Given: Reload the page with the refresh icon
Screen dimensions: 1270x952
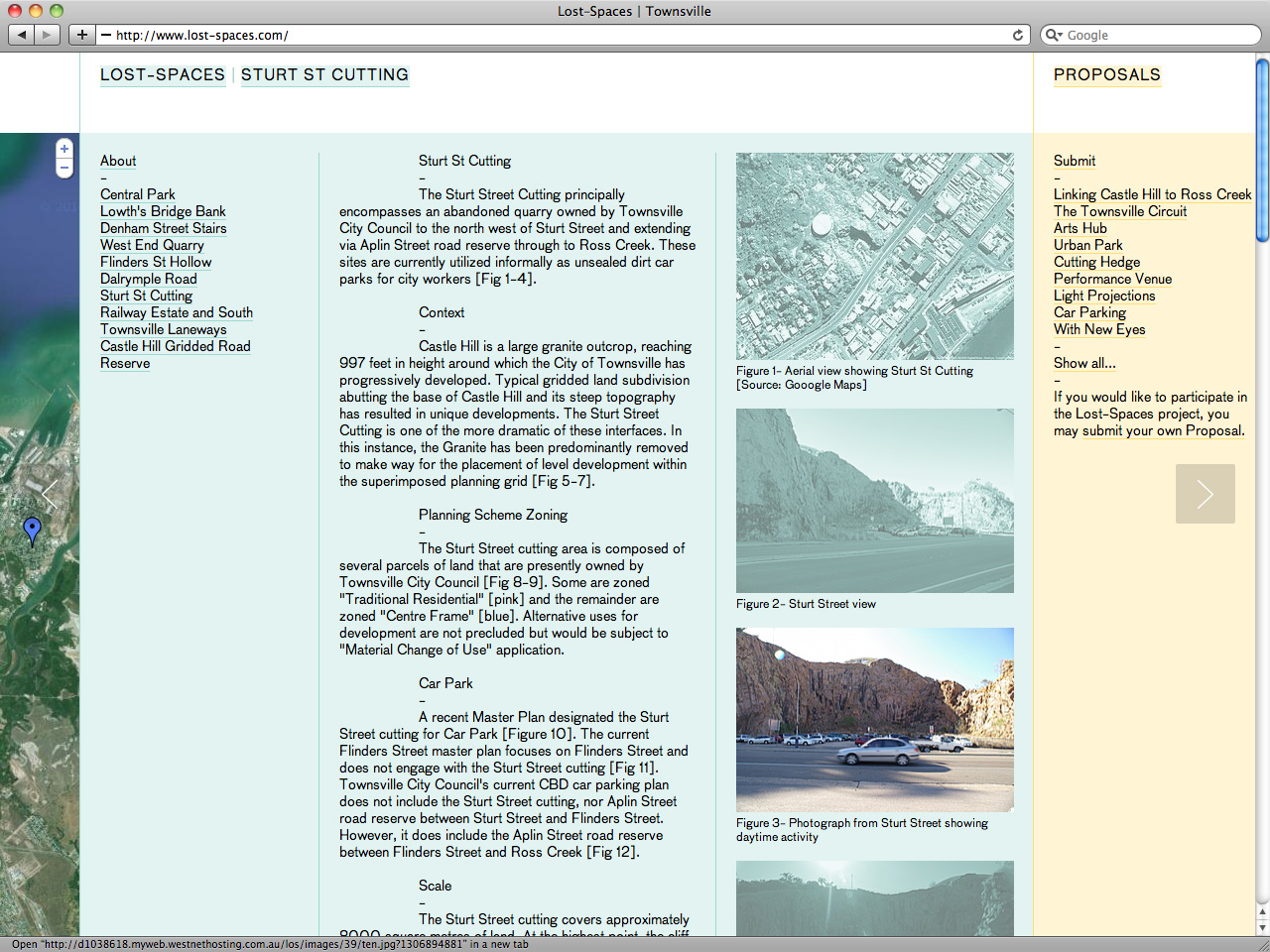Looking at the screenshot, I should 1017,35.
